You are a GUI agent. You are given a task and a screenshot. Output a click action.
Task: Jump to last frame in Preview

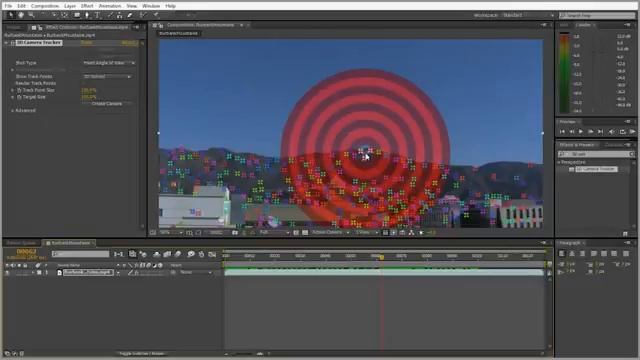600,131
